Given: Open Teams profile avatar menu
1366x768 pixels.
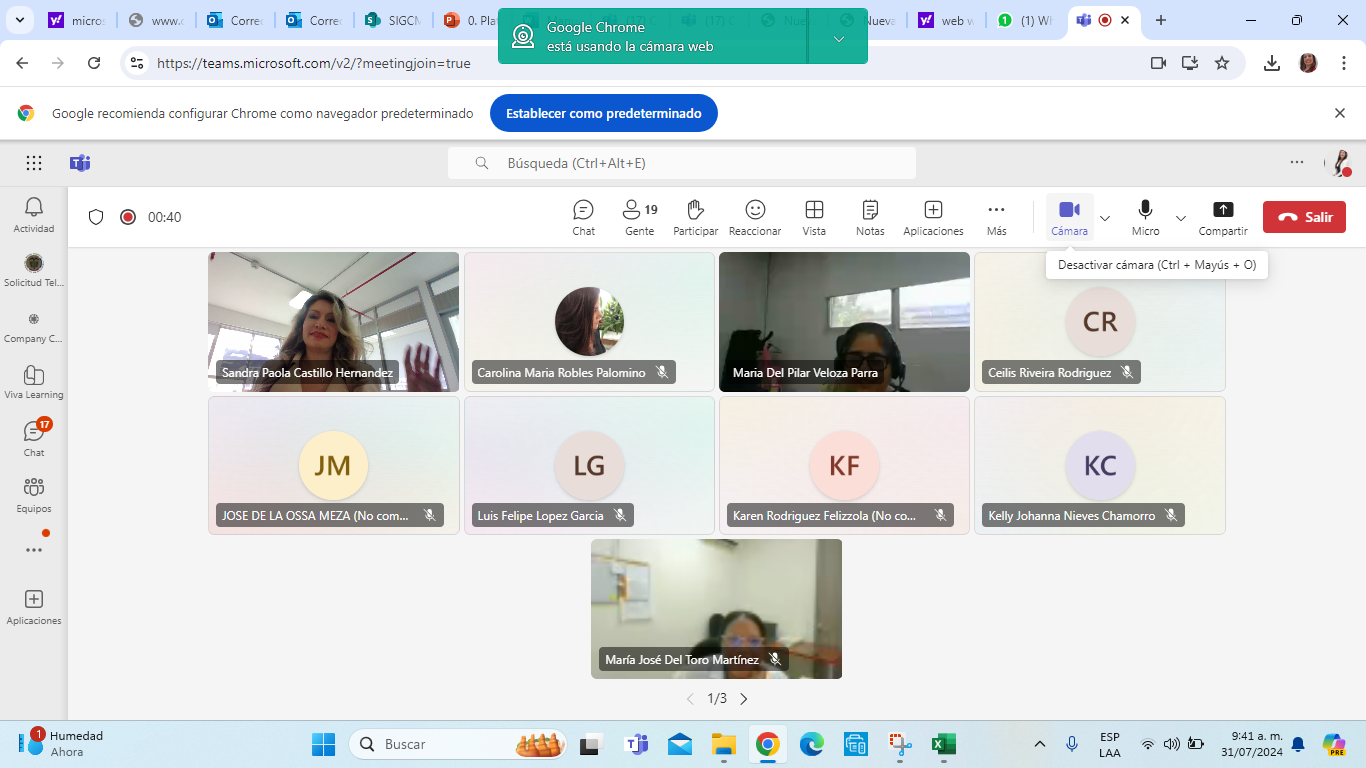Looking at the screenshot, I should pyautogui.click(x=1338, y=163).
